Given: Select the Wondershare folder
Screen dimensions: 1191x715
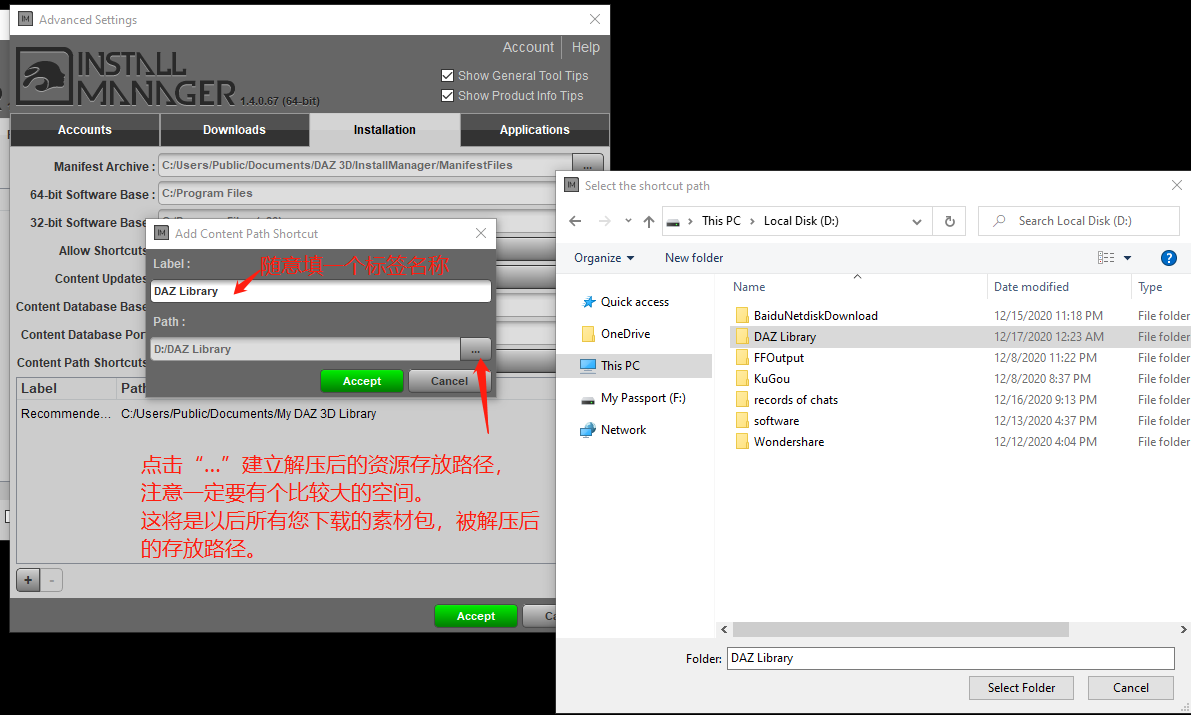Looking at the screenshot, I should [788, 441].
